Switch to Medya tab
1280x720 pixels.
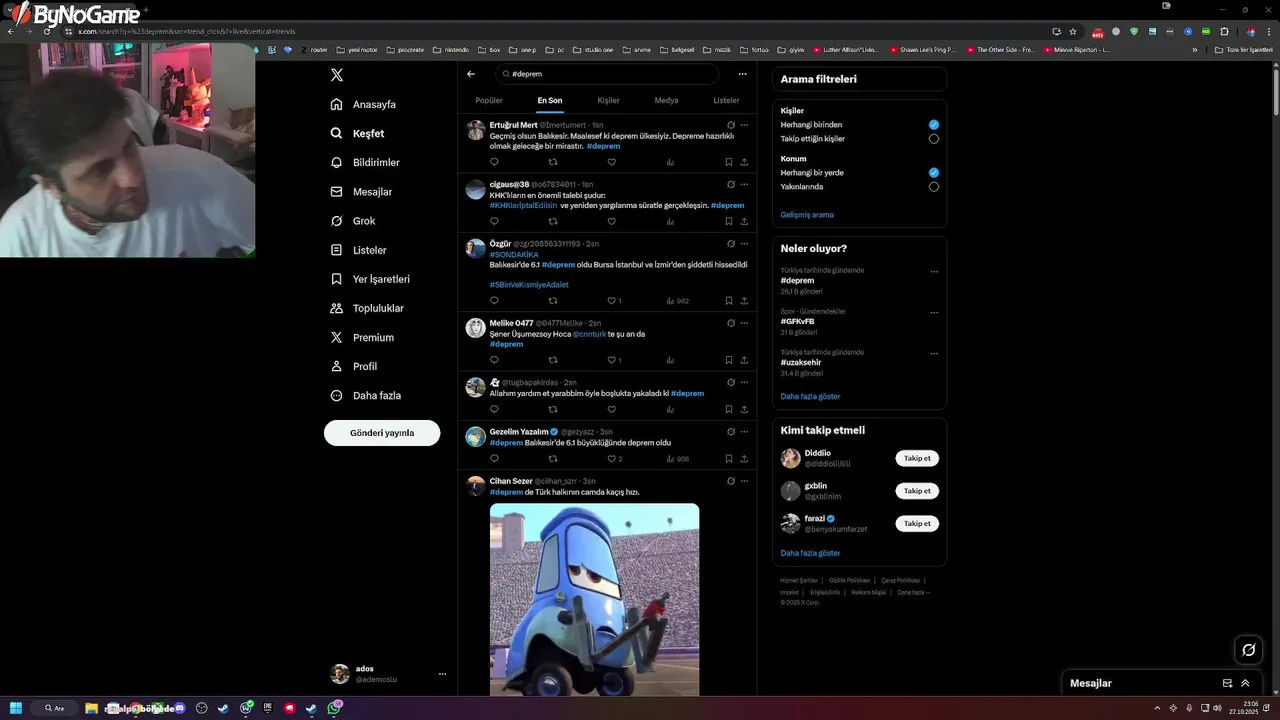666,100
